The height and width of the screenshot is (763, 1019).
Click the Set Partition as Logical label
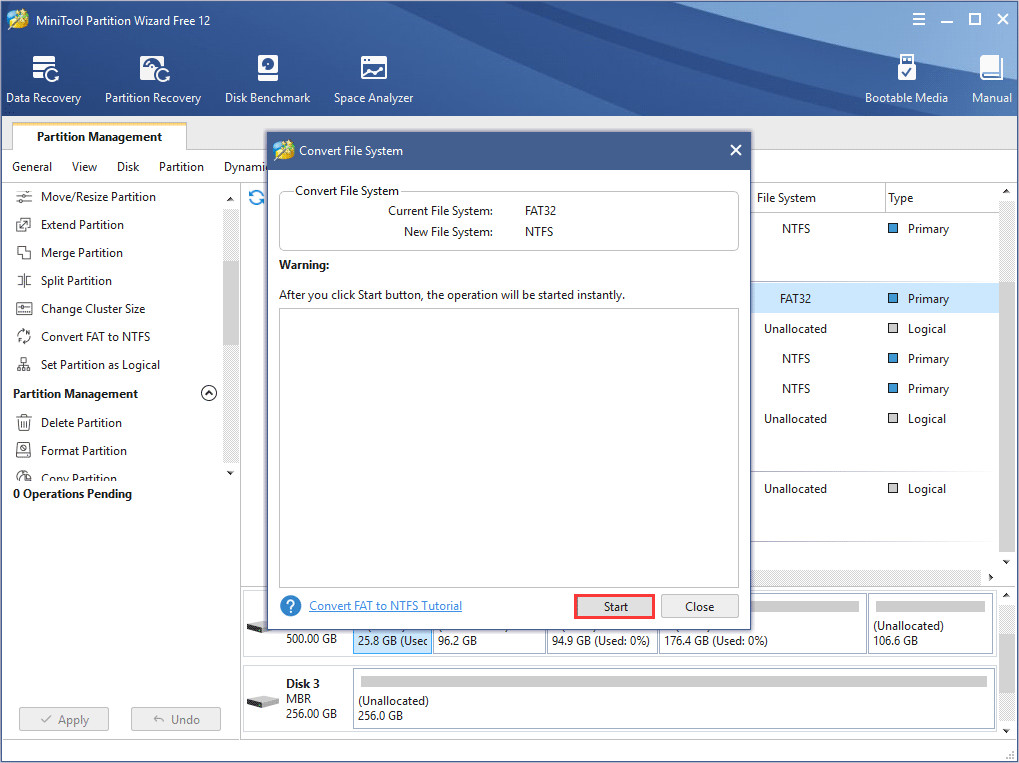pos(100,365)
